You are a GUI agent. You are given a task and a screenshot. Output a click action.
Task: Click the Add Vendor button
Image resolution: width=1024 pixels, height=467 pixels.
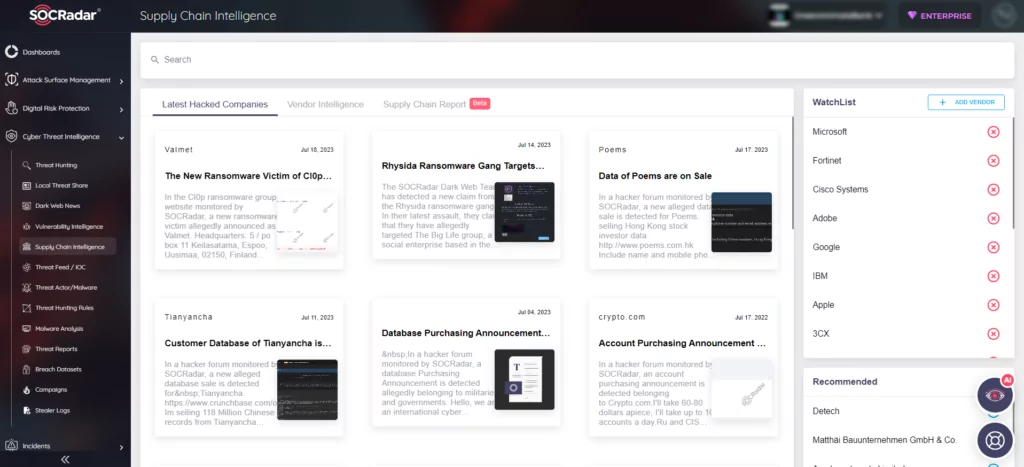point(966,102)
